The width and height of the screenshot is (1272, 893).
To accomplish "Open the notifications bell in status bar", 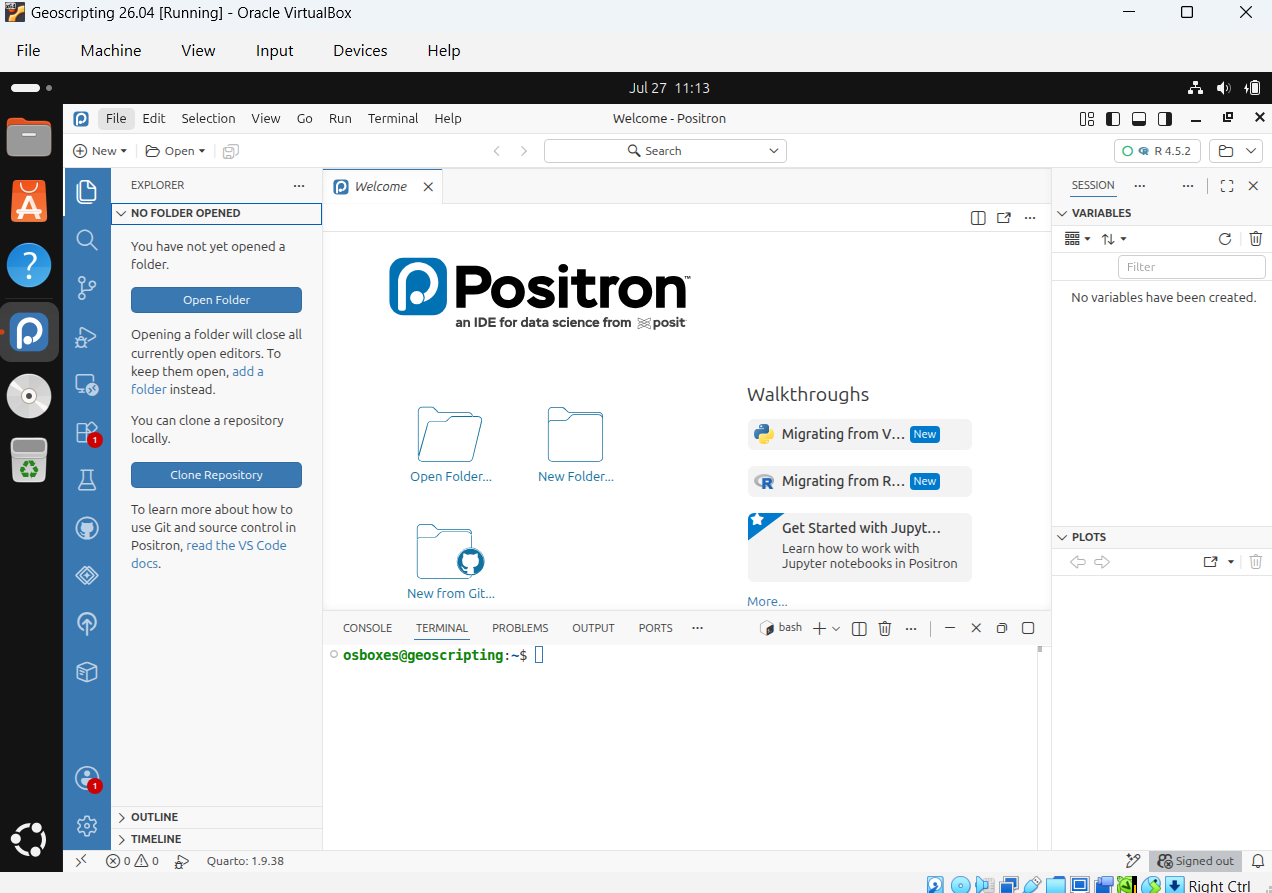I will coord(1258,861).
